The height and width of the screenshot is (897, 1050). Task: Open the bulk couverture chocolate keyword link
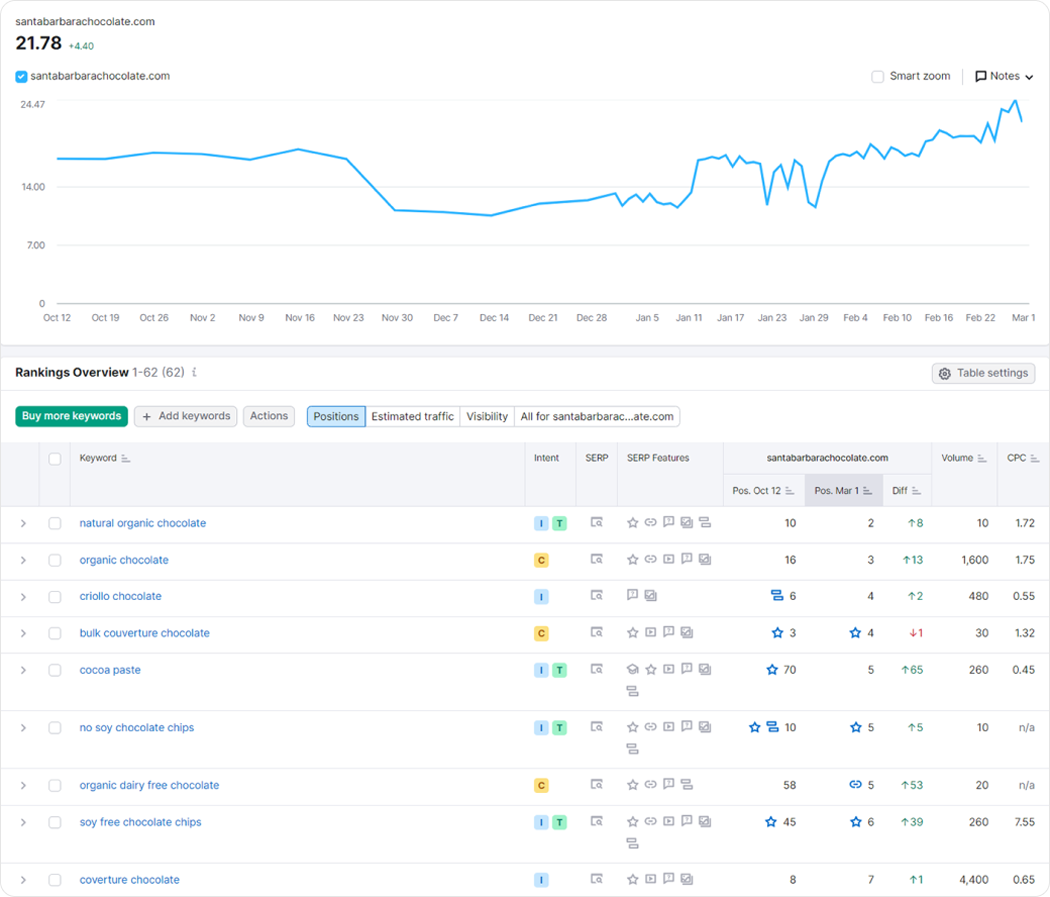(145, 633)
